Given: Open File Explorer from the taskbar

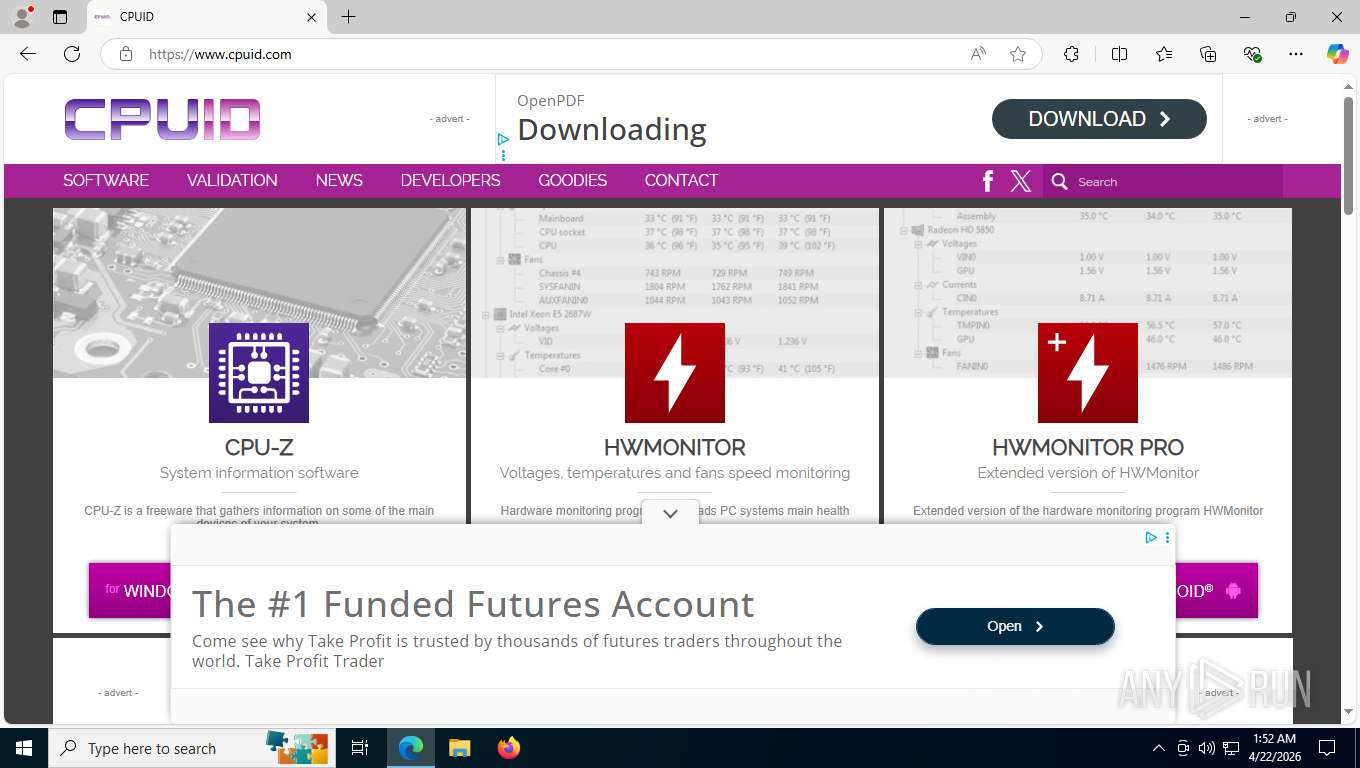Looking at the screenshot, I should (459, 748).
